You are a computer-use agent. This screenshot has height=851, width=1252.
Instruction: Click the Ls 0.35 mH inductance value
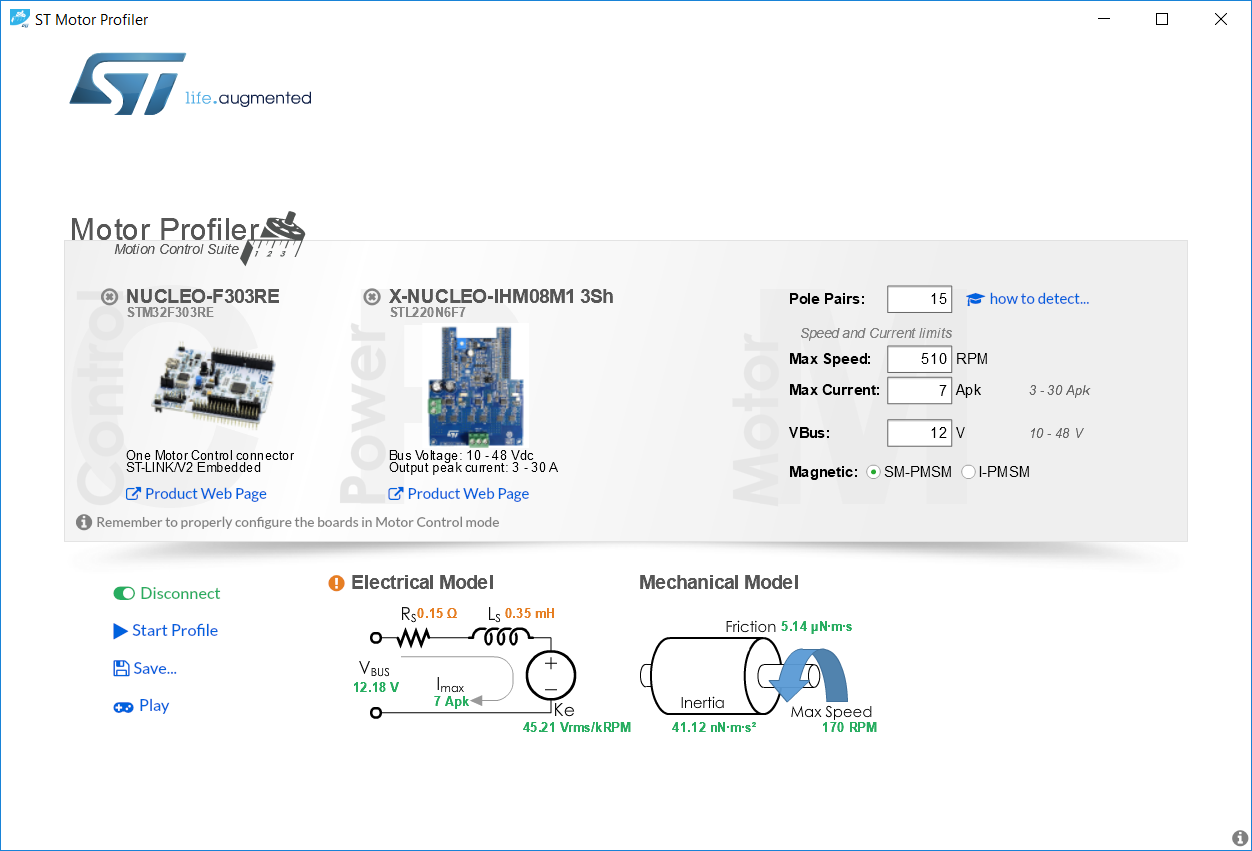tap(529, 613)
